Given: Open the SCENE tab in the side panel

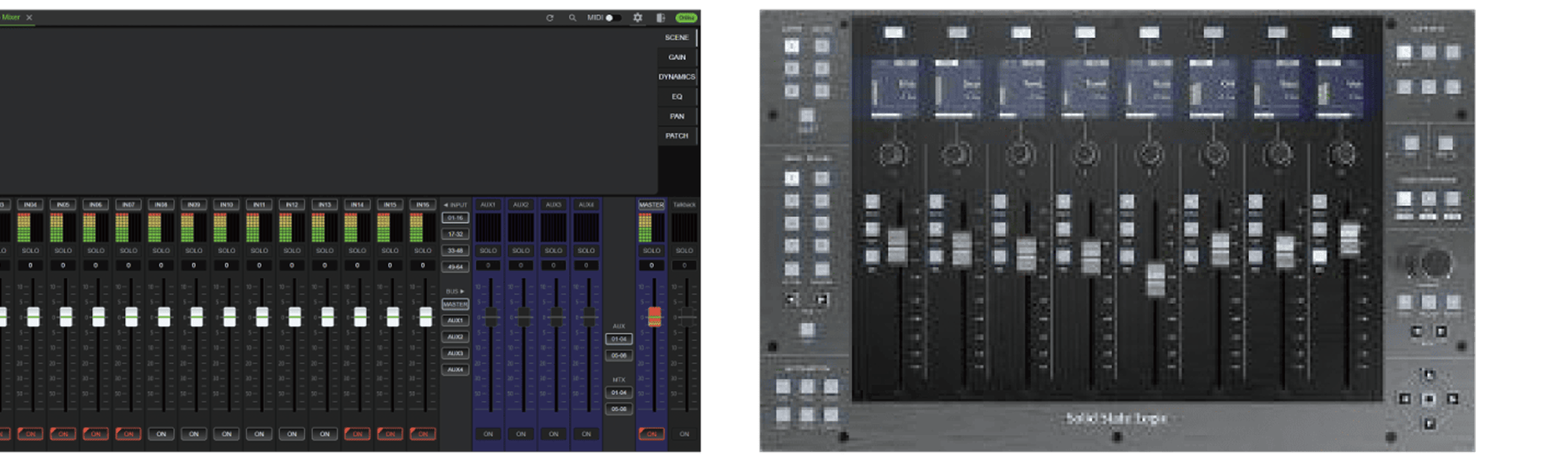Looking at the screenshot, I should pos(677,37).
